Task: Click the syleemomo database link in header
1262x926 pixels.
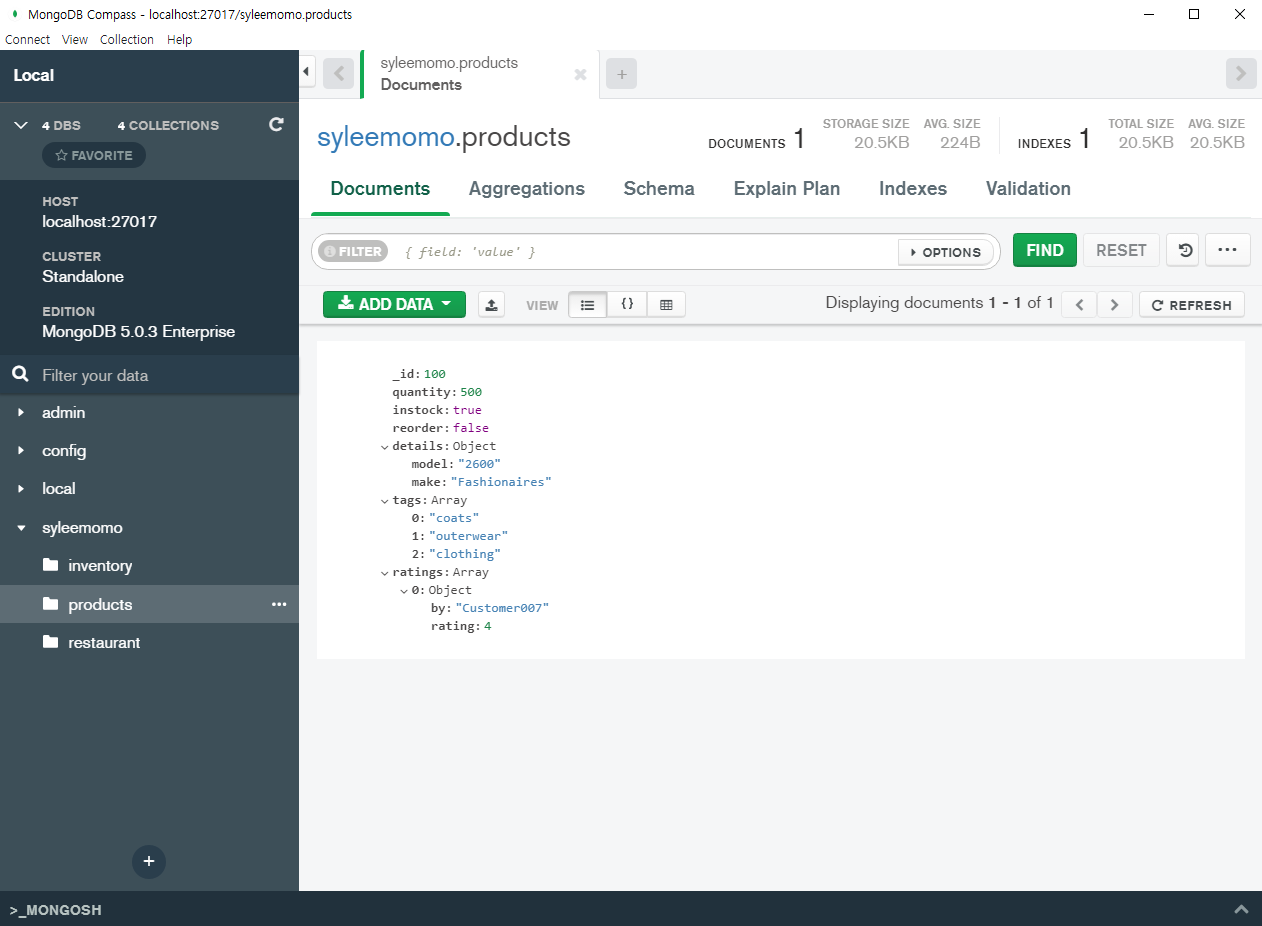Action: [x=386, y=137]
